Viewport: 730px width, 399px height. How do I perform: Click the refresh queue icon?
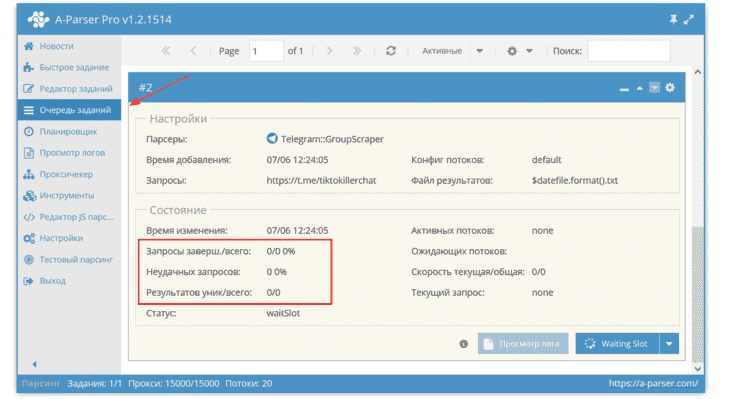(x=391, y=51)
